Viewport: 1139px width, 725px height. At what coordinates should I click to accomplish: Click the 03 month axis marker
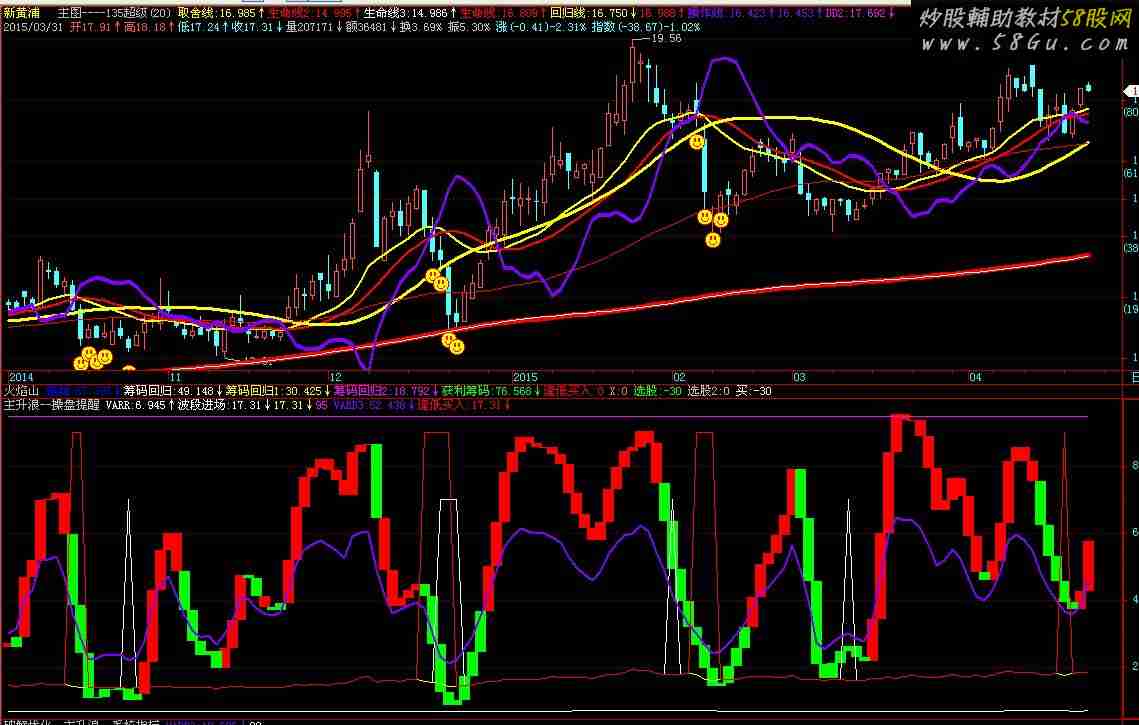(799, 377)
